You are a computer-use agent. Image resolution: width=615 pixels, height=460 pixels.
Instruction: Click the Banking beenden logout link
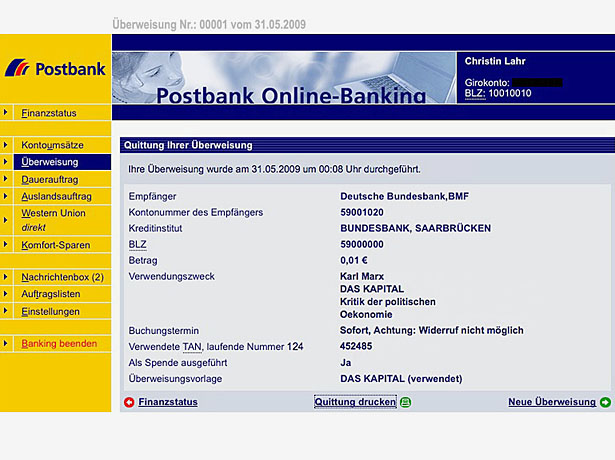click(59, 343)
